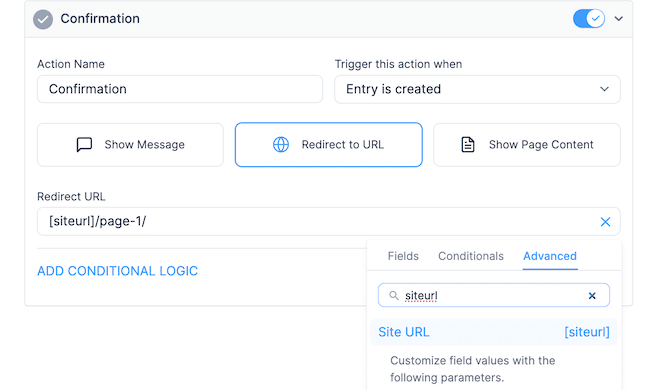Click the globe icon in Redirect to URL
The width and height of the screenshot is (650, 390).
tap(281, 145)
